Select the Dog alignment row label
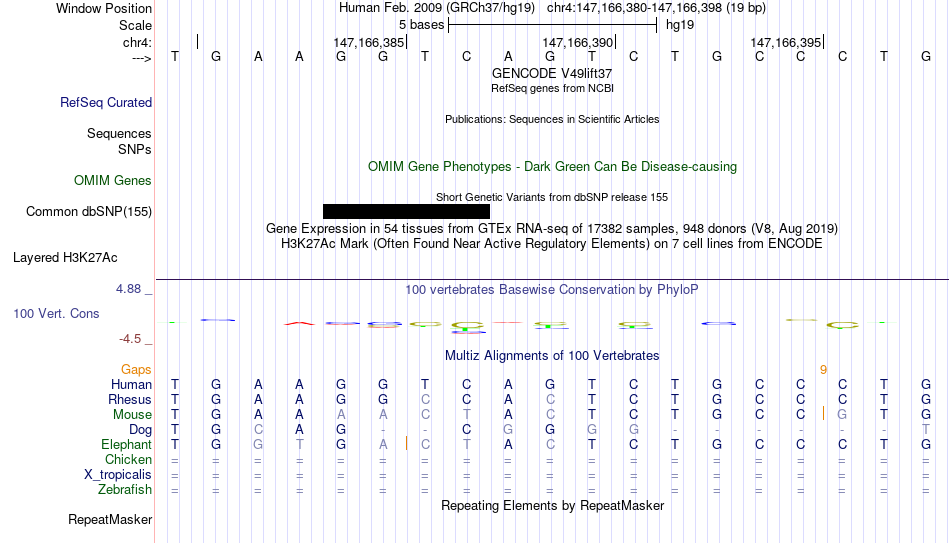 pos(140,430)
